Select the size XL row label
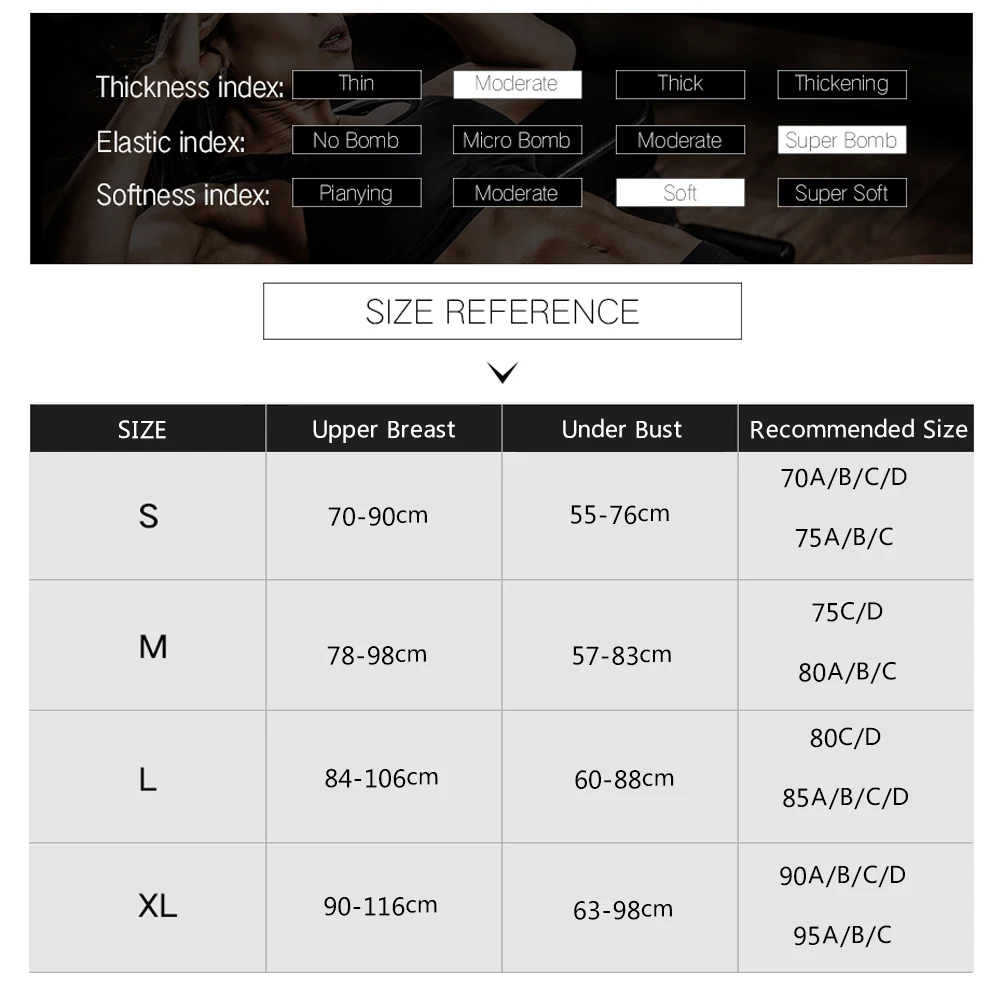The image size is (1000, 1002). pos(157,906)
